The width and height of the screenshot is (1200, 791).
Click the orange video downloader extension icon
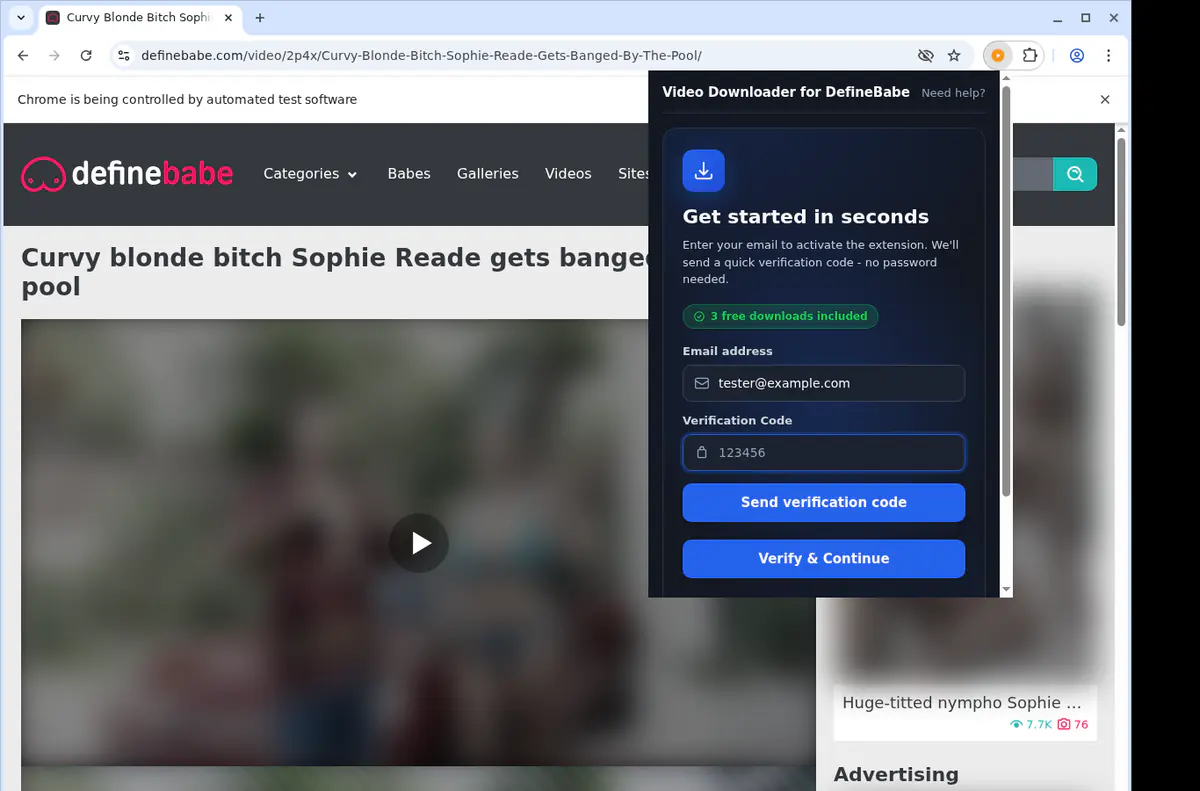[998, 56]
